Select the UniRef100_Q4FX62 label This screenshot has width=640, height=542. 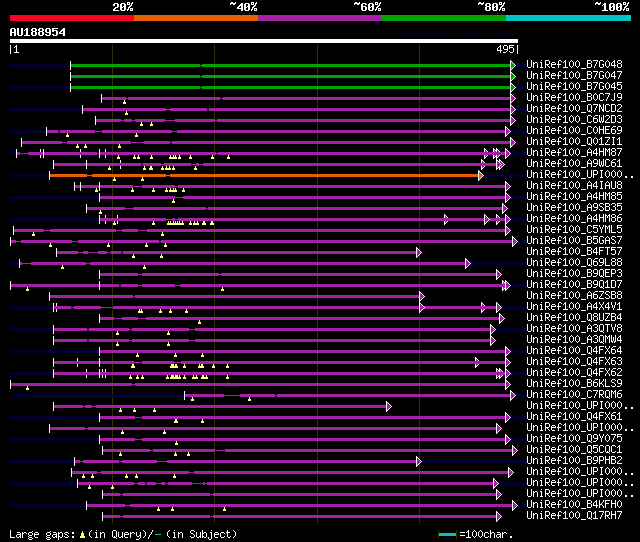[574, 373]
